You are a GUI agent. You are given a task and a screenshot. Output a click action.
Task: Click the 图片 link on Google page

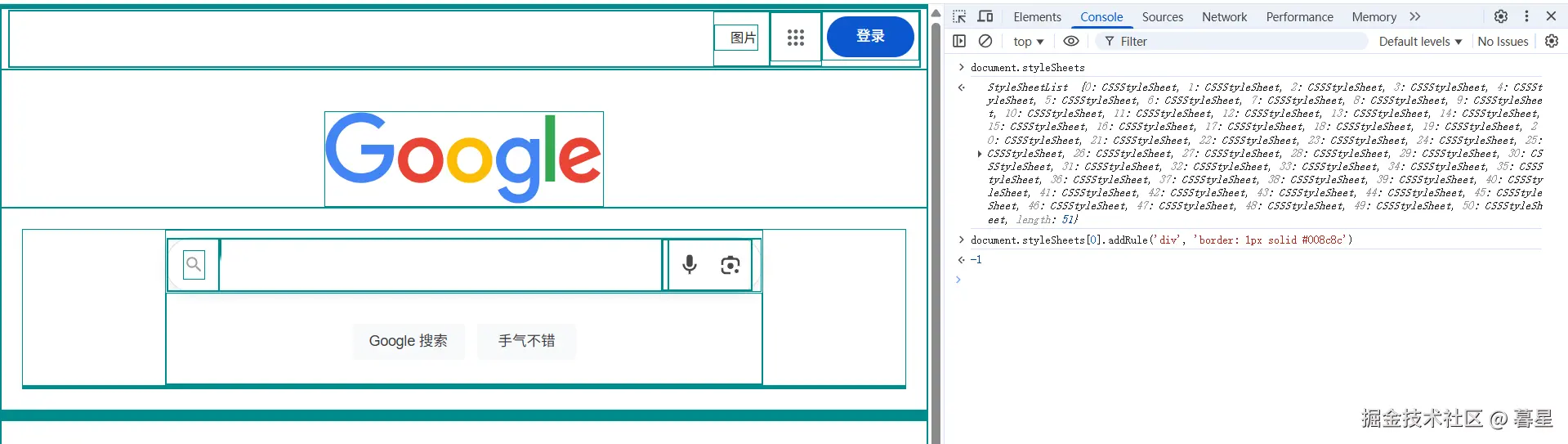click(743, 38)
